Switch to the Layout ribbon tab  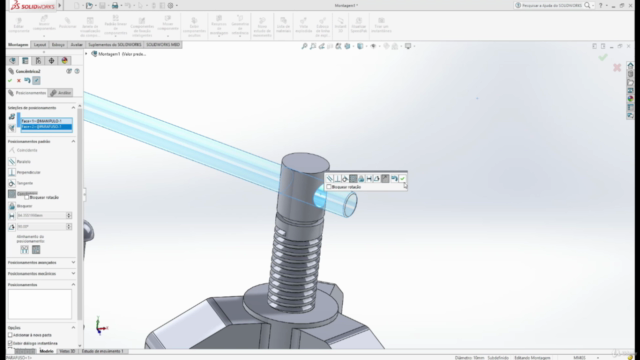tap(40, 44)
